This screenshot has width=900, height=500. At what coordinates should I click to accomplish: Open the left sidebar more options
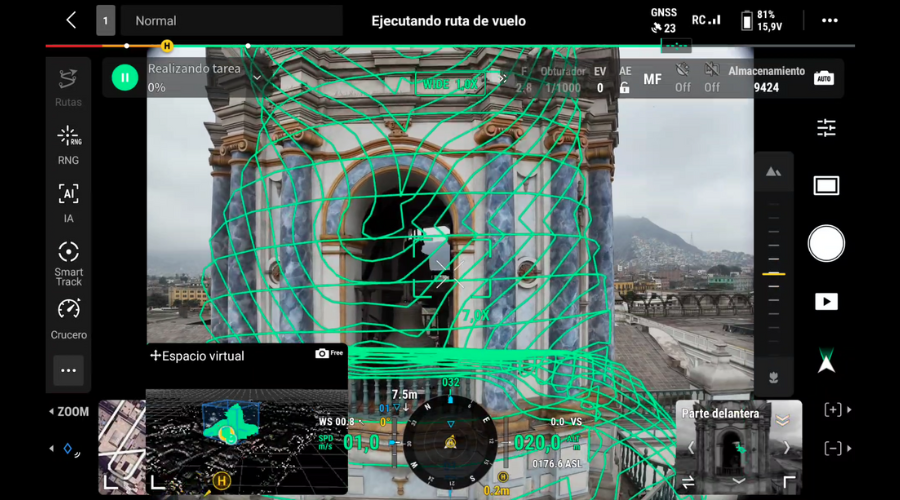coord(68,371)
